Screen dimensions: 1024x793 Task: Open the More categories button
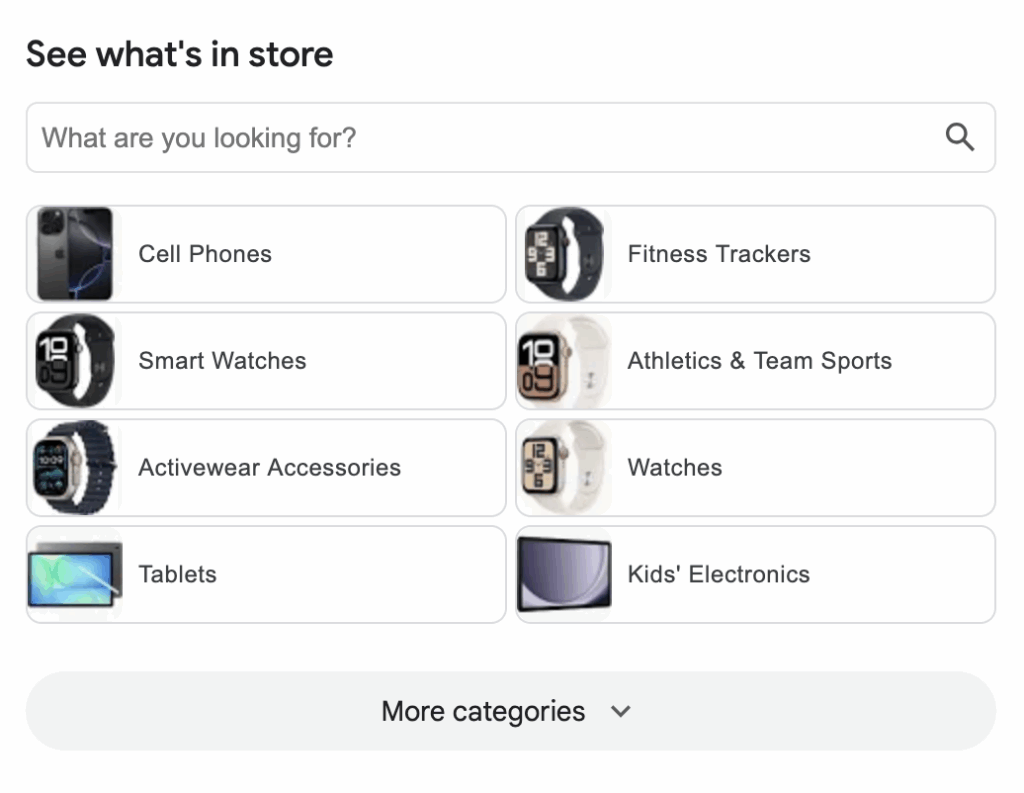tap(484, 711)
